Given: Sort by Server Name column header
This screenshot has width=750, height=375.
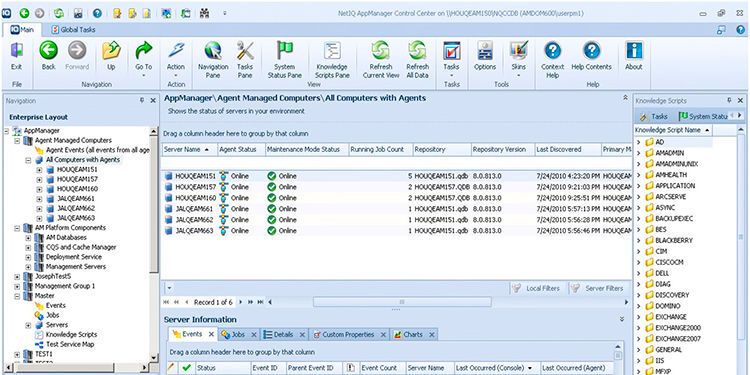Looking at the screenshot, I should [x=189, y=150].
